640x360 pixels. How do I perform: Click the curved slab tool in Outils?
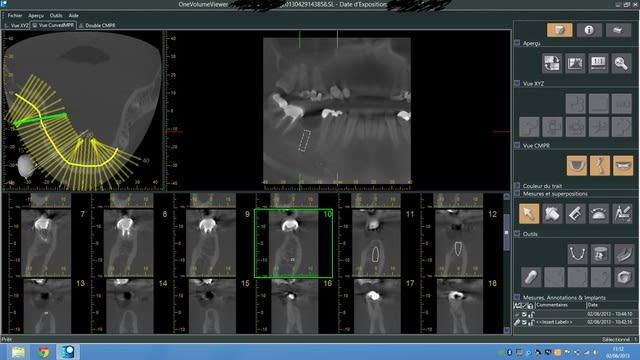(x=624, y=254)
